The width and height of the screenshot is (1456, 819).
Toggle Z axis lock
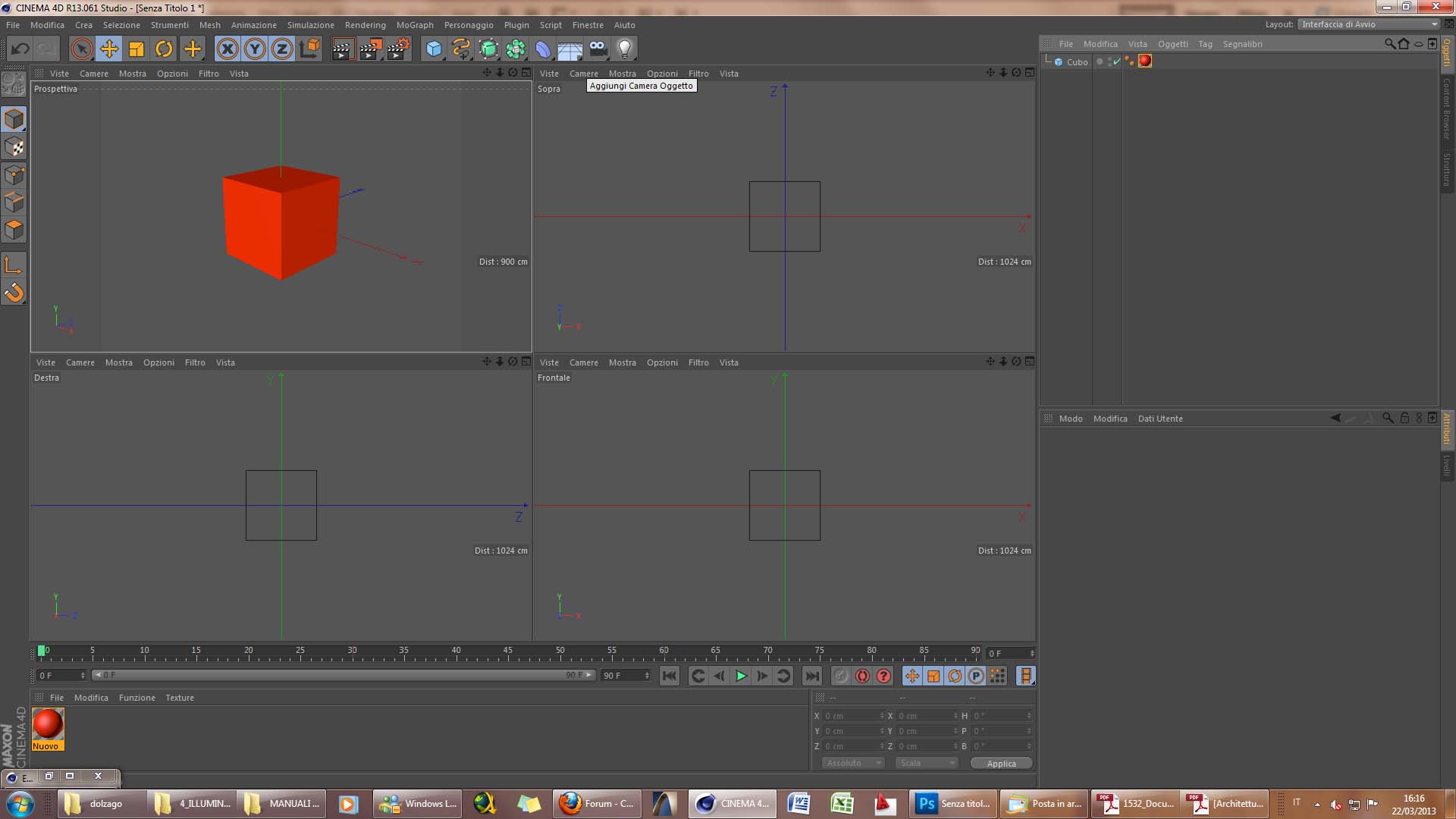pos(282,49)
